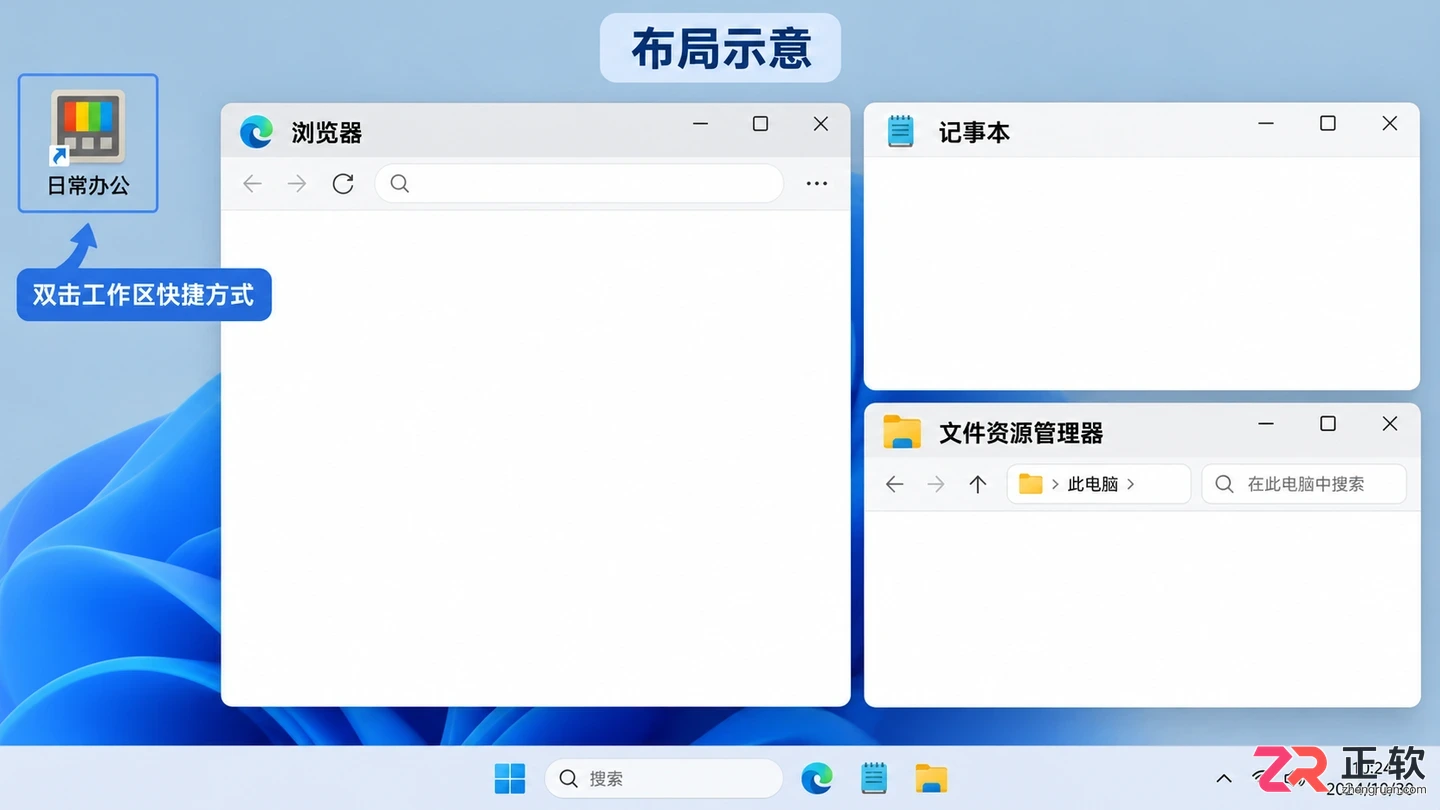Open Notepad from the taskbar

click(874, 778)
